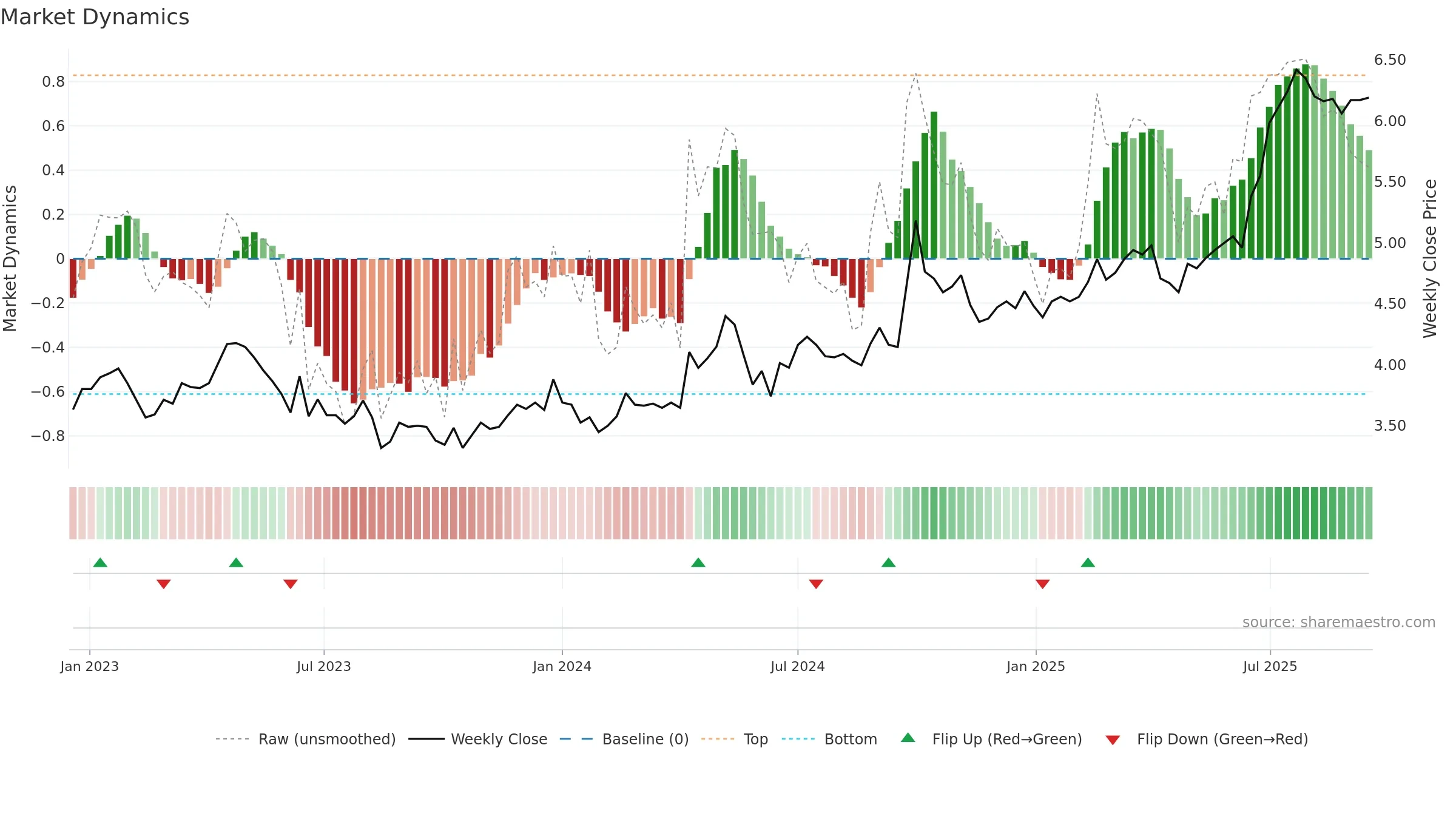Viewport: 1456px width, 819px height.
Task: Toggle the Baseline (0) legend entry
Action: point(624,739)
